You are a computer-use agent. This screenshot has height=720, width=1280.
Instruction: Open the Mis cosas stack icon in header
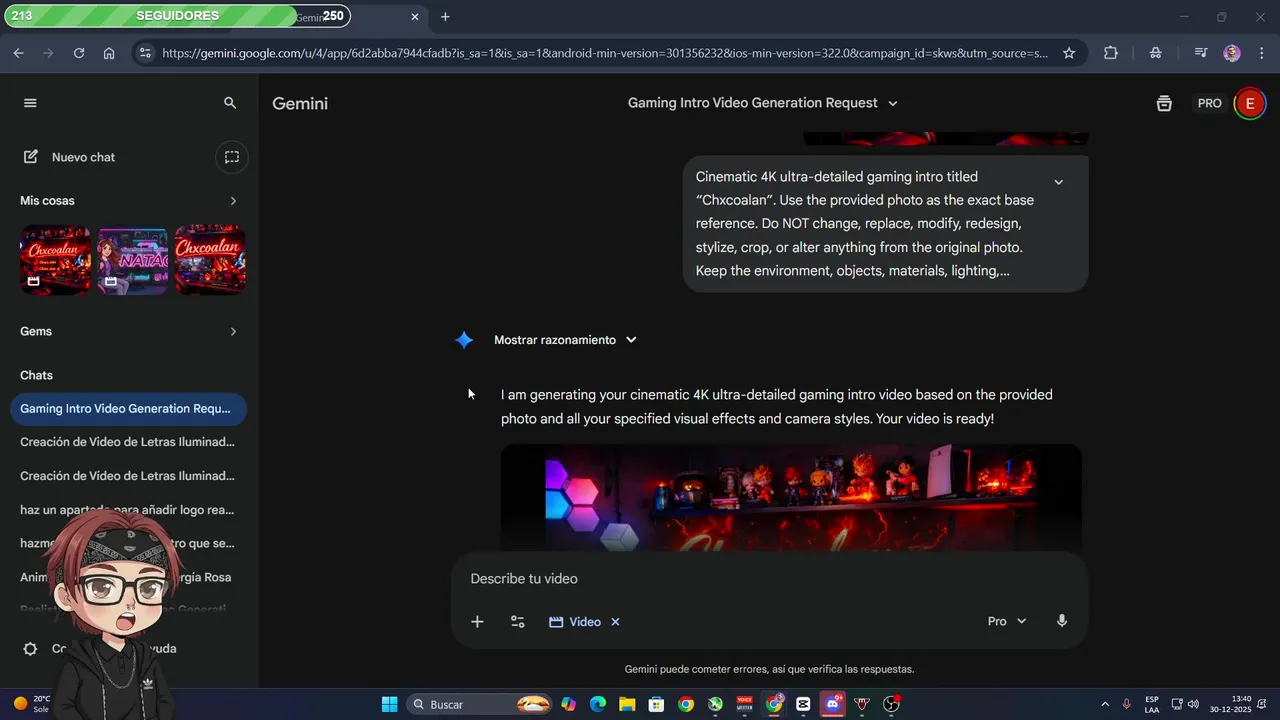(x=1164, y=103)
